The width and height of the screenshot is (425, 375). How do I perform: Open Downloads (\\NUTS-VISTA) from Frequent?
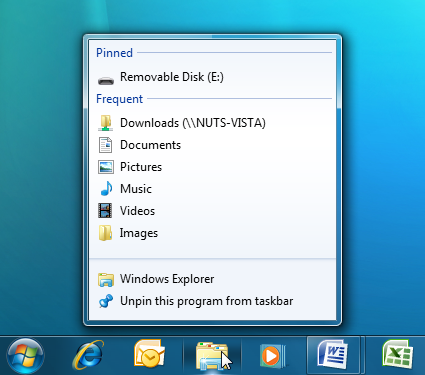coord(213,123)
